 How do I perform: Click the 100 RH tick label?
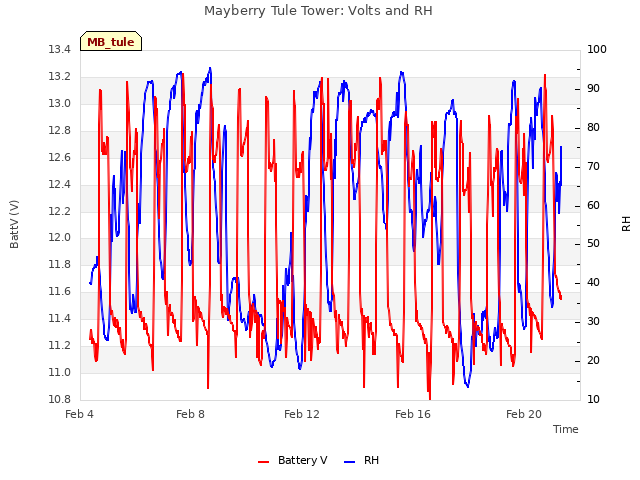tap(597, 50)
